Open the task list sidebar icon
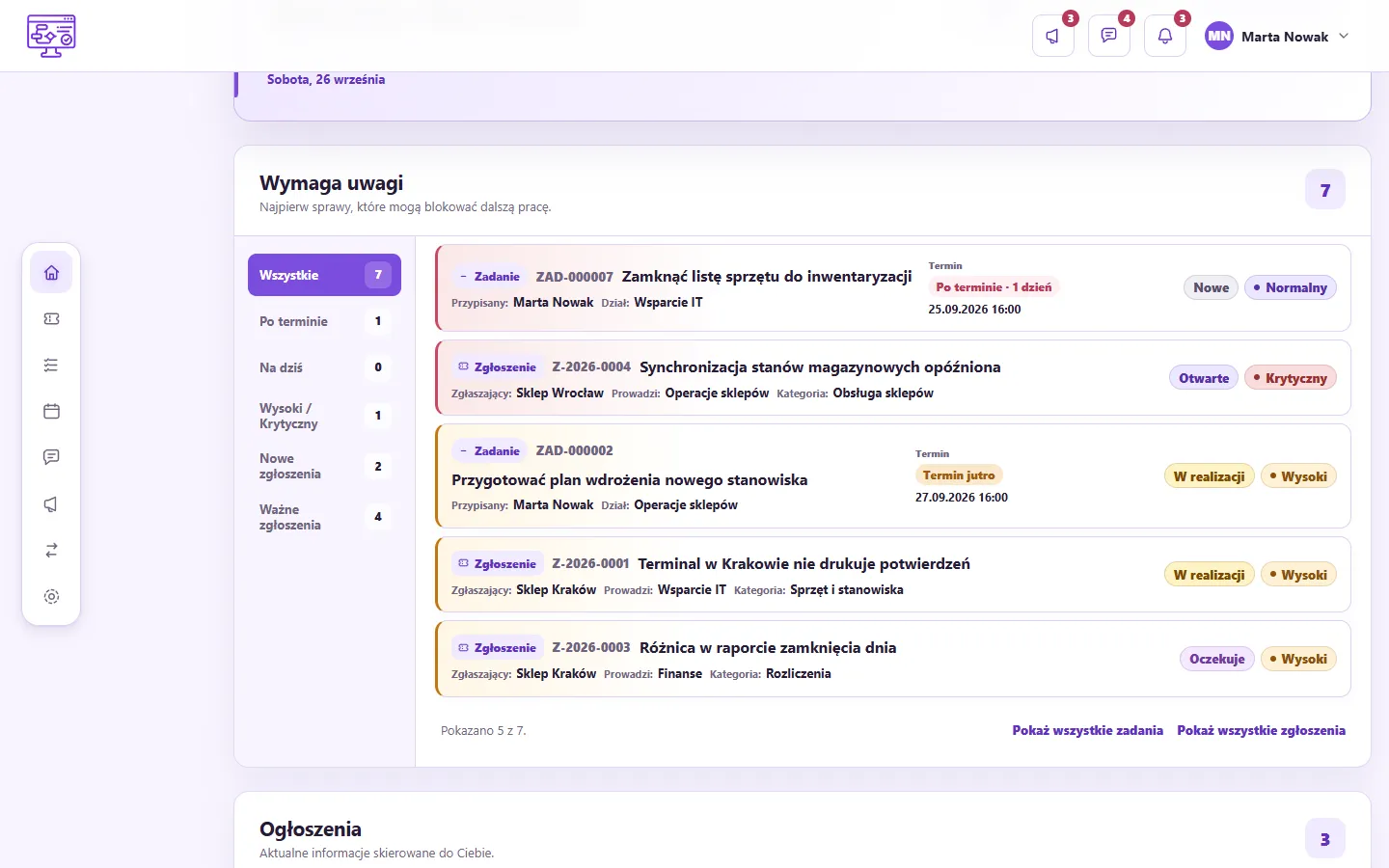1389x868 pixels. click(51, 366)
